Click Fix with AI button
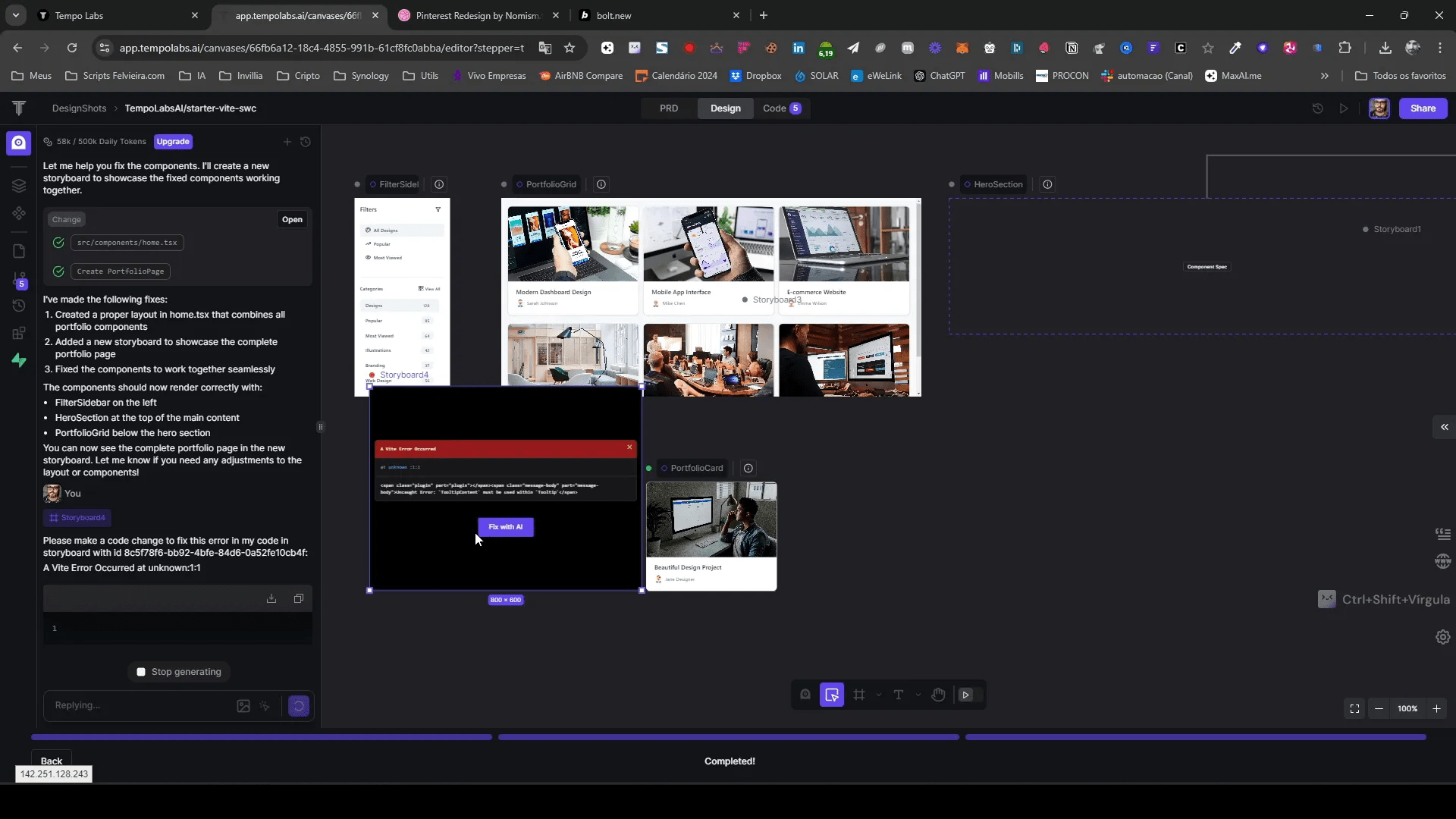The image size is (1456, 819). (506, 527)
